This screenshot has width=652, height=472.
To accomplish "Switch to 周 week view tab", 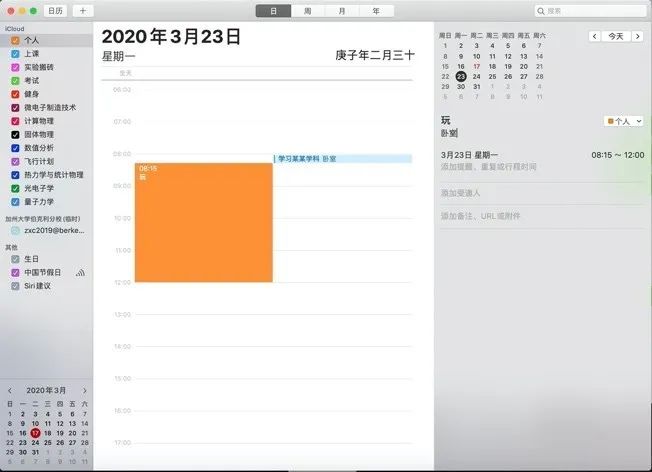I will (x=307, y=10).
